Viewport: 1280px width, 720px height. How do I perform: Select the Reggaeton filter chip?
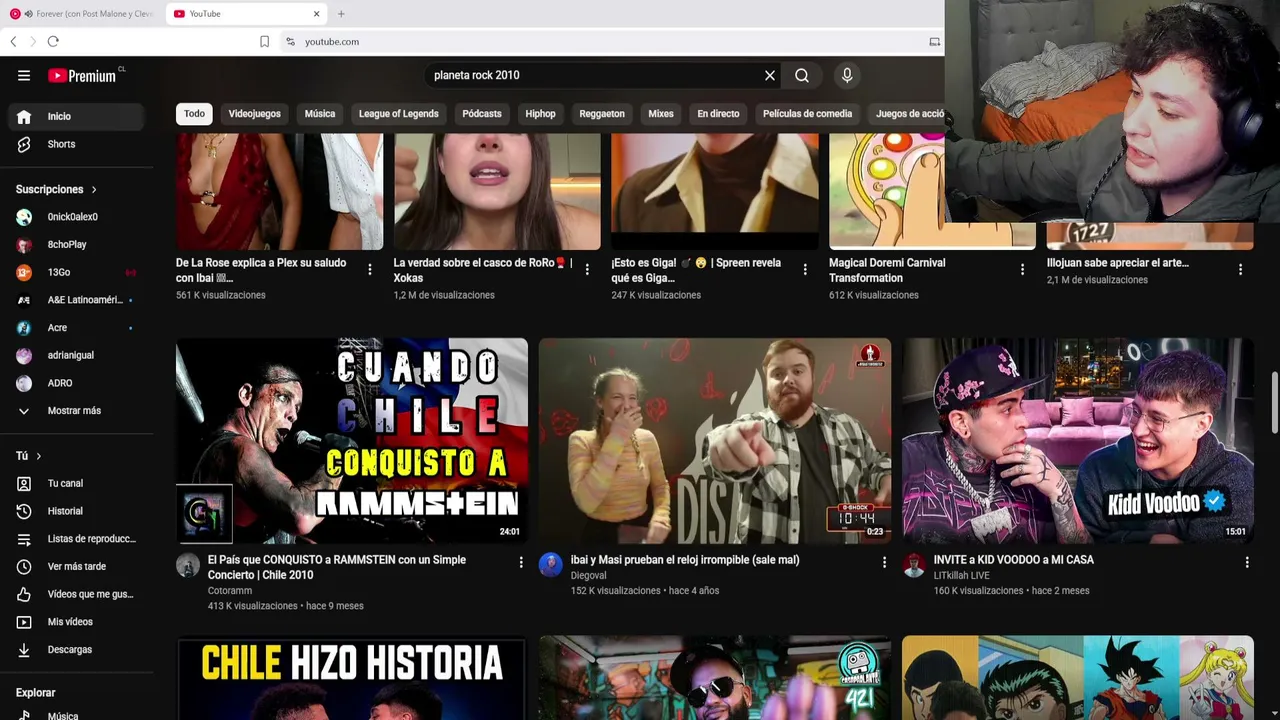tap(602, 114)
